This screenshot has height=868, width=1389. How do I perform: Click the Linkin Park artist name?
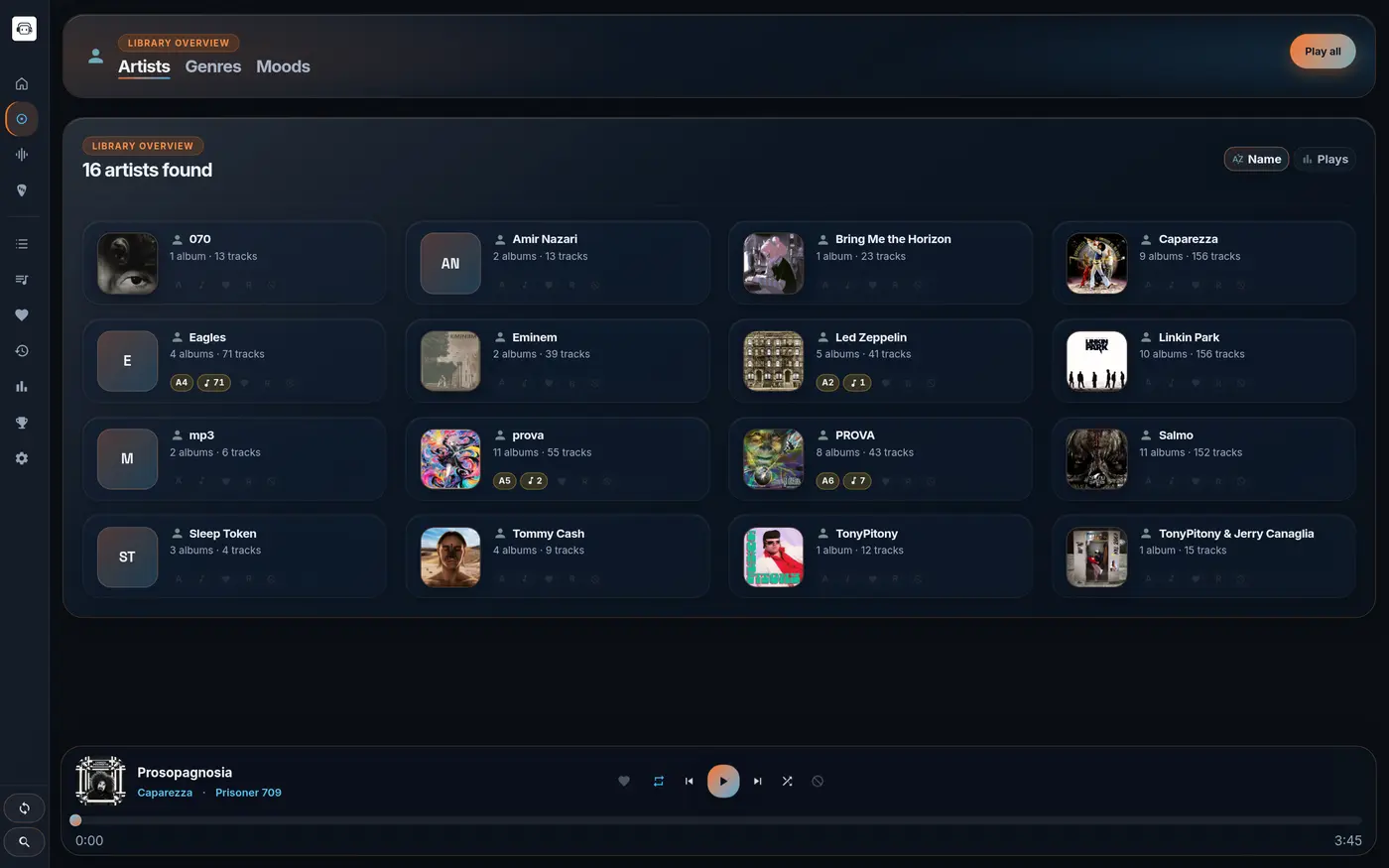tap(1189, 337)
